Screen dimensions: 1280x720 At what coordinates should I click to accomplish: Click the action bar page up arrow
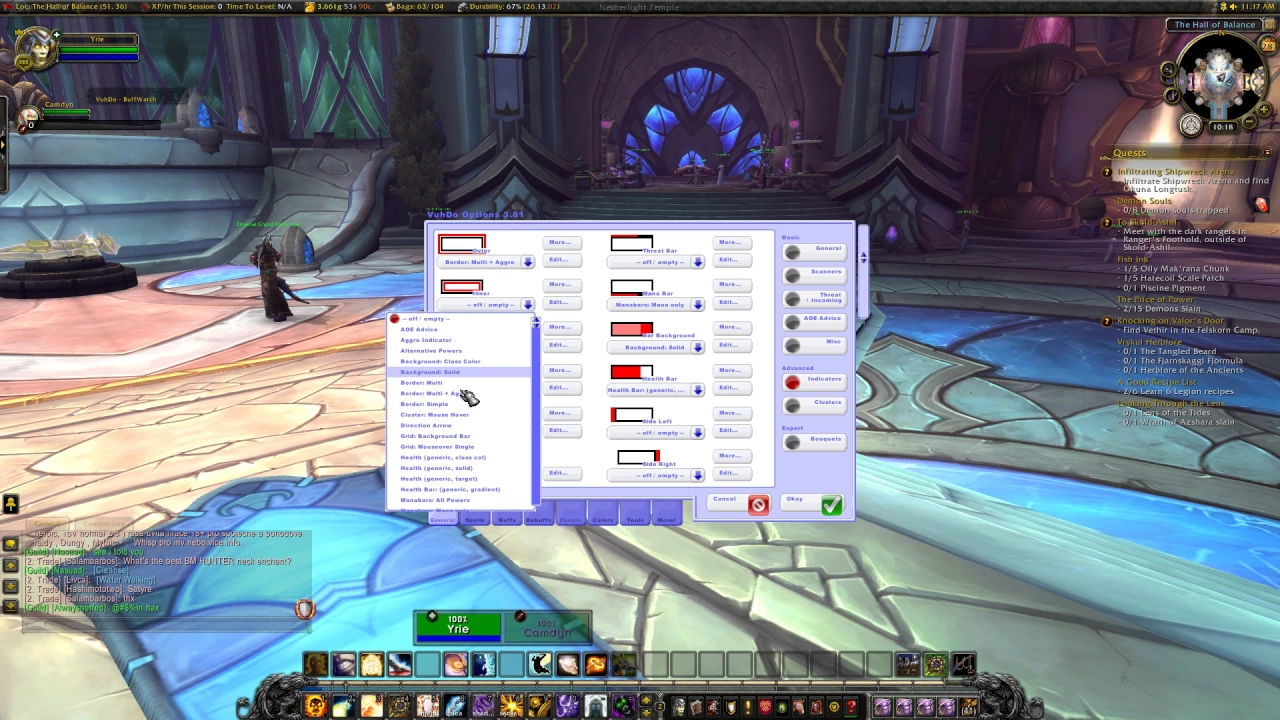pyautogui.click(x=646, y=700)
